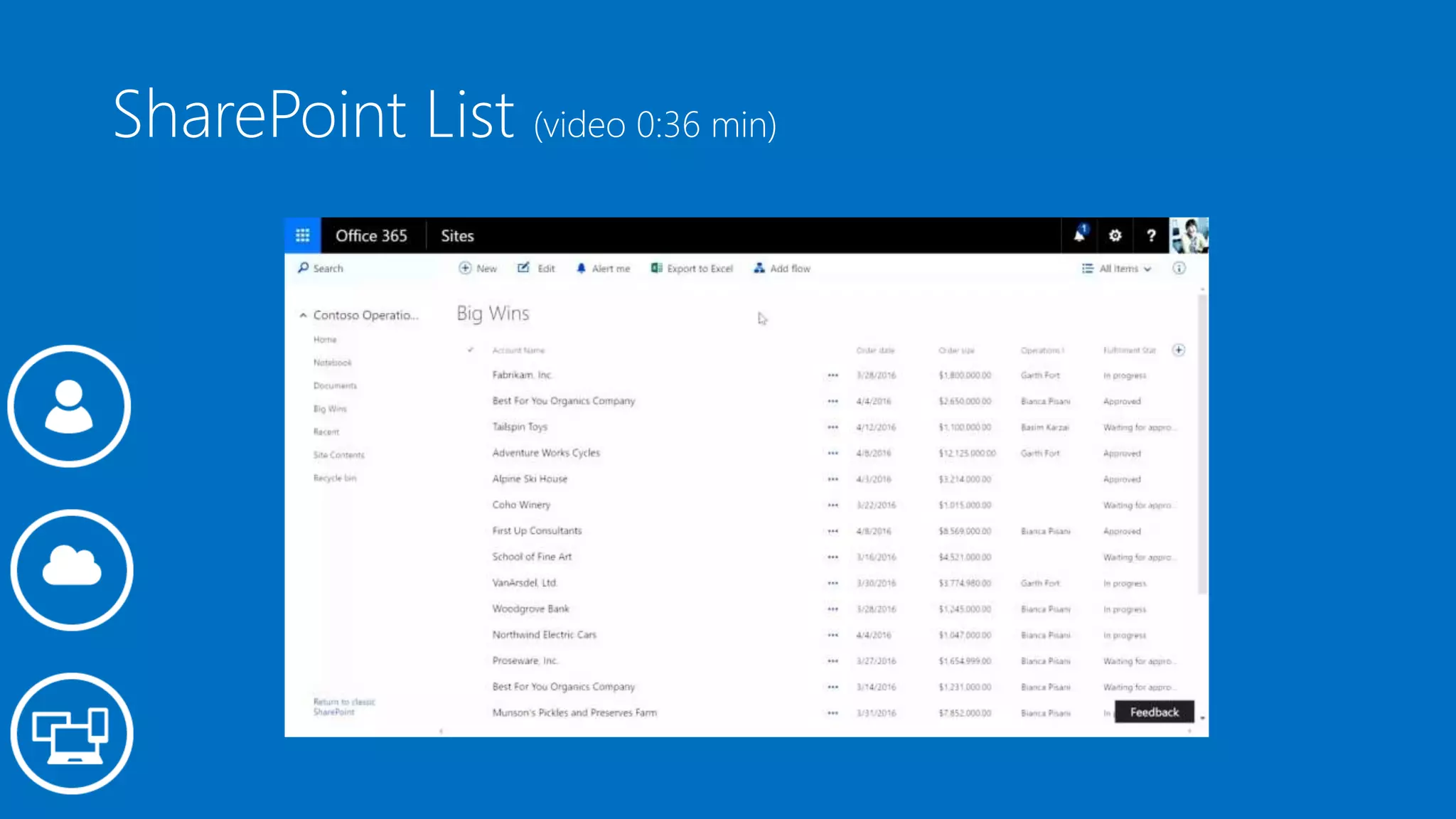1456x819 pixels.
Task: Click Sites in the header bar
Action: point(457,235)
